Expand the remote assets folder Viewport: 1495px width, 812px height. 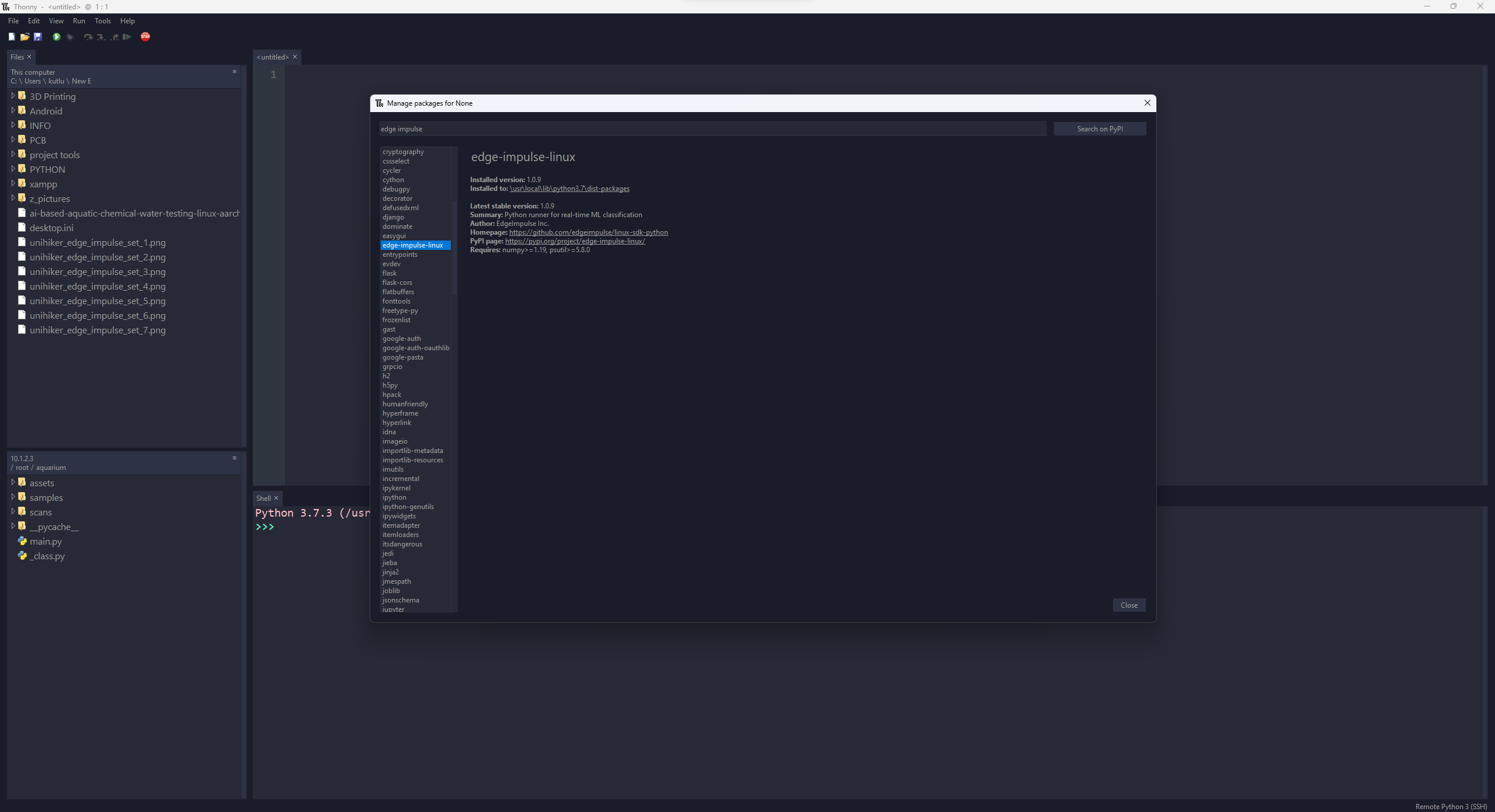[13, 482]
